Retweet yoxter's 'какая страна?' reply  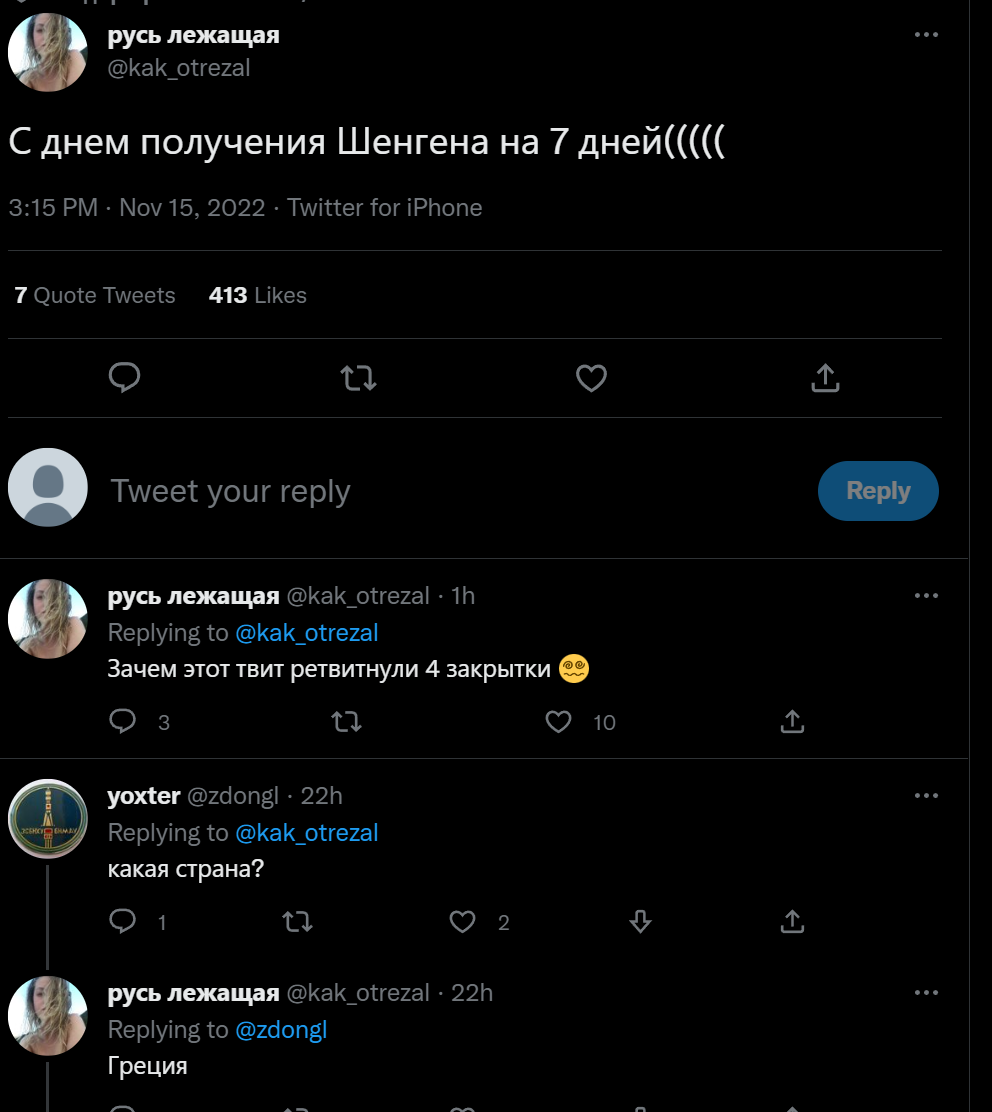click(298, 922)
